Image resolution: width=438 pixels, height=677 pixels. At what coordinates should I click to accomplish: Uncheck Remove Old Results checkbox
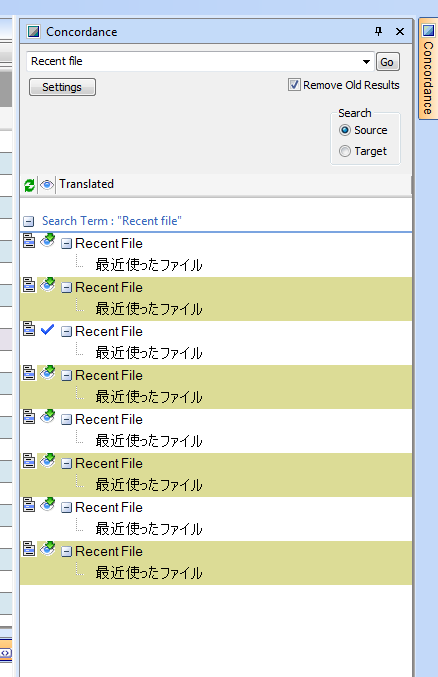tap(294, 85)
